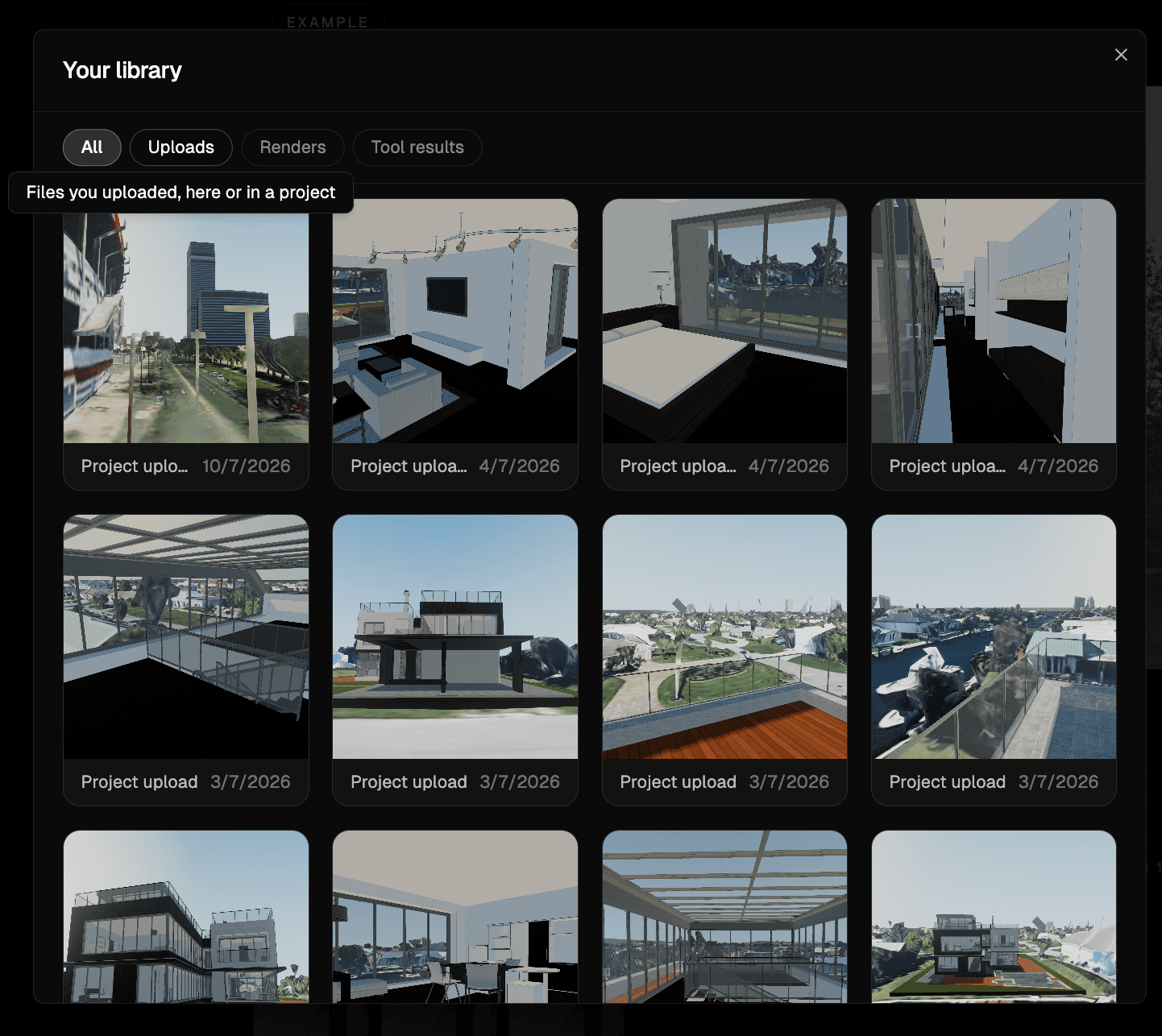This screenshot has width=1162, height=1036.
Task: Open the aerial house and yard thumbnail
Action: [x=994, y=917]
